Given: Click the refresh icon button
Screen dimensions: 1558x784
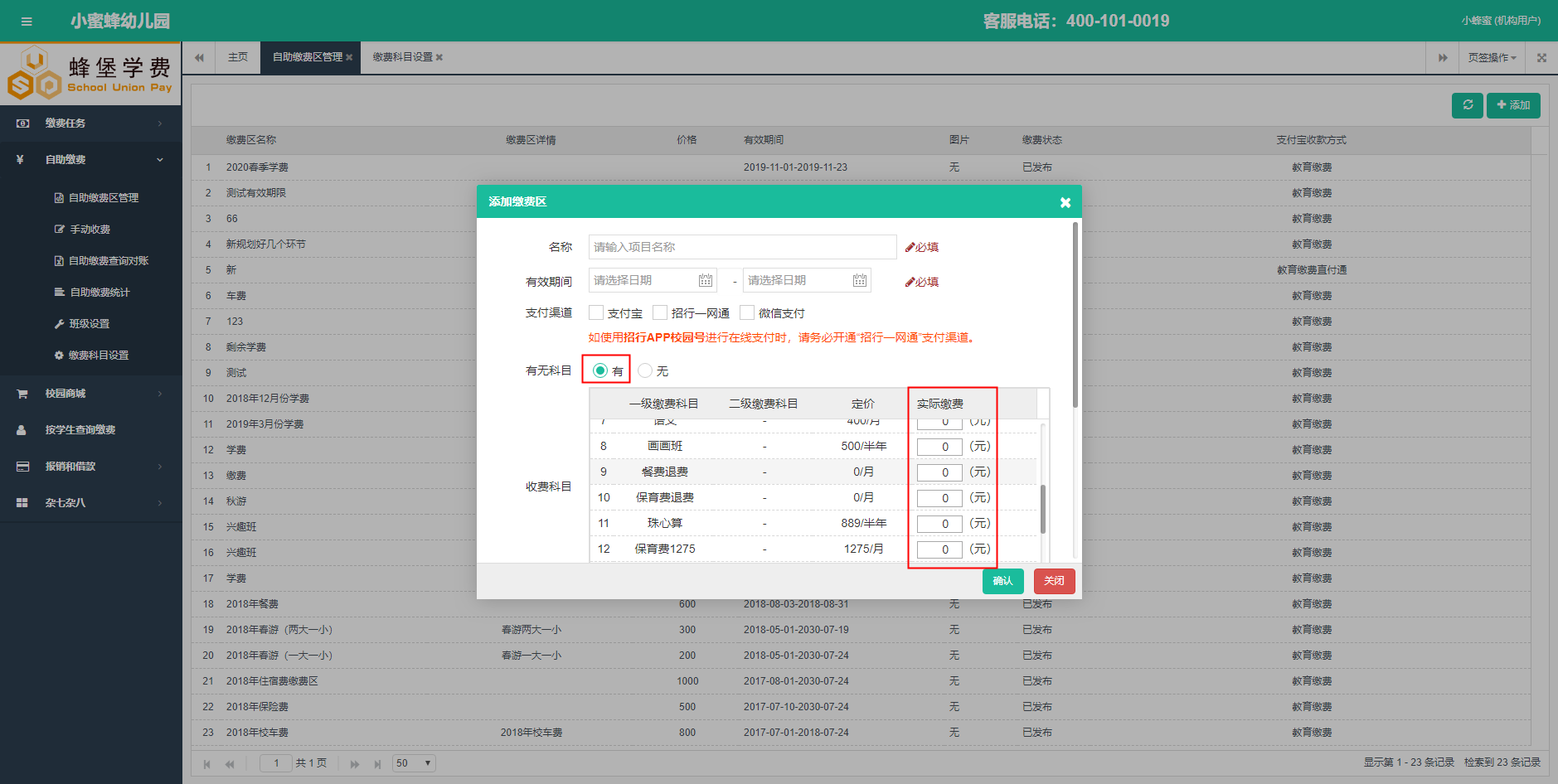Looking at the screenshot, I should [1468, 105].
